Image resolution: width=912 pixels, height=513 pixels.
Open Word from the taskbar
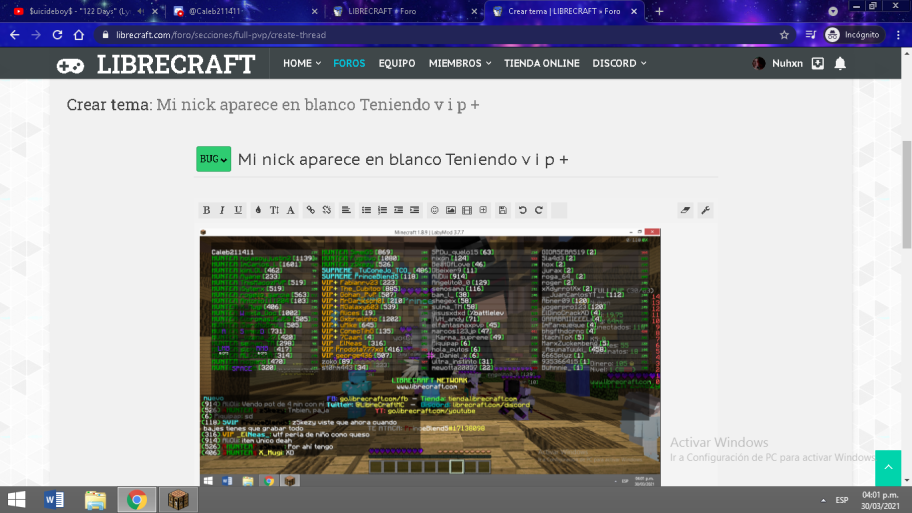click(x=54, y=500)
